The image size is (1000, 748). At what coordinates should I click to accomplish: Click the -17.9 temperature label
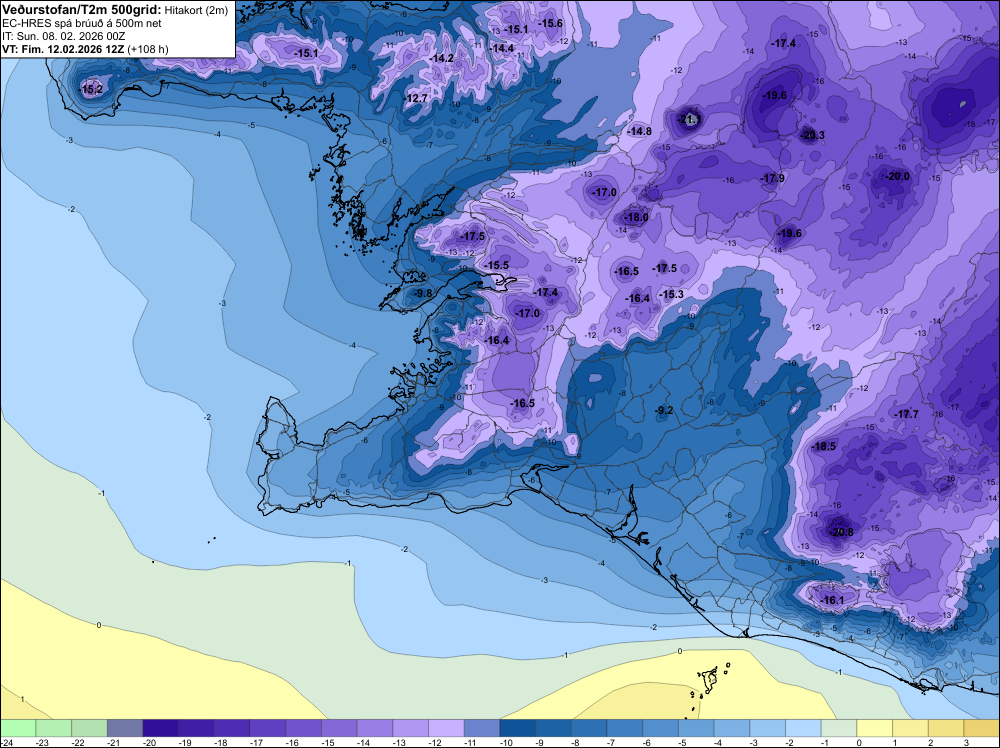773,178
